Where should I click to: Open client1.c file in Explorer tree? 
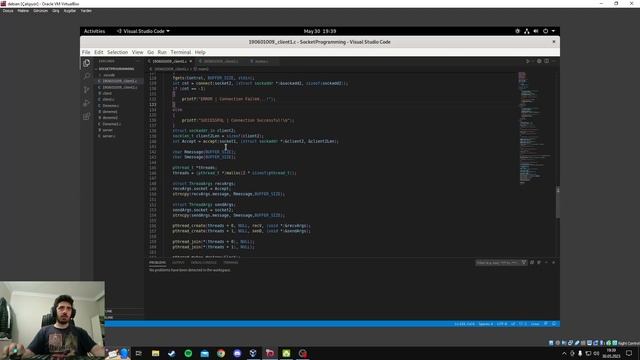[120, 81]
